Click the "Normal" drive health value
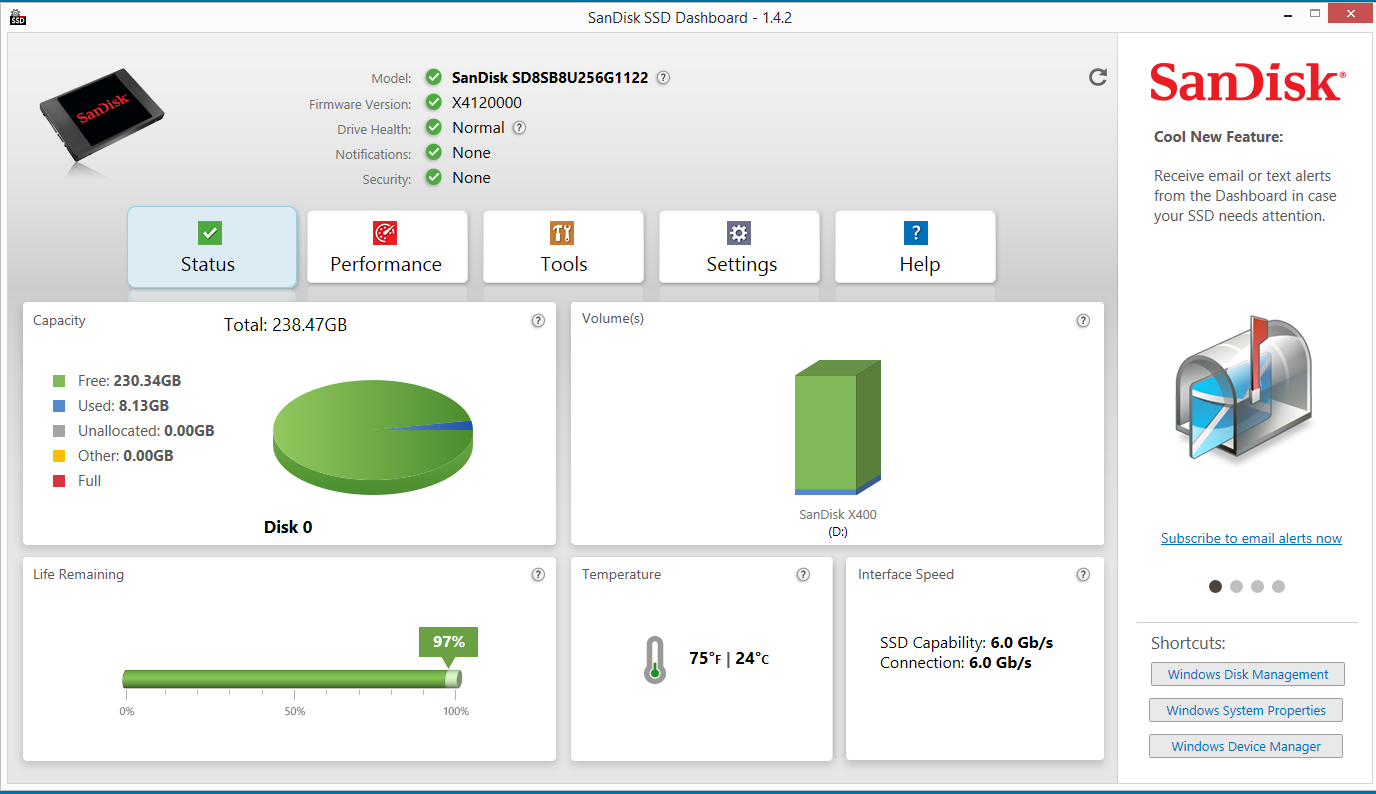 tap(478, 128)
